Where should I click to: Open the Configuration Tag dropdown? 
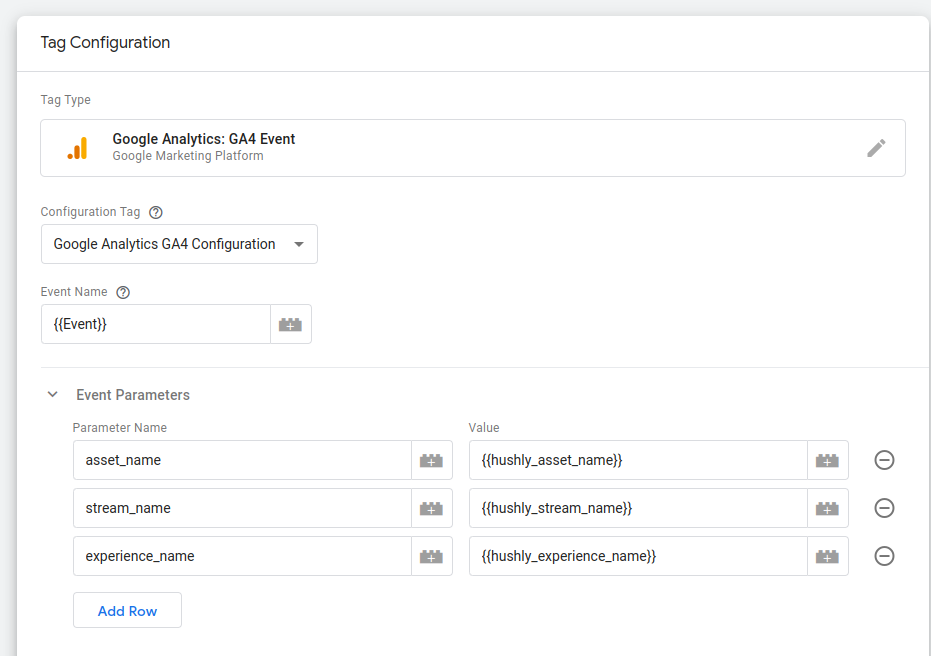point(179,244)
